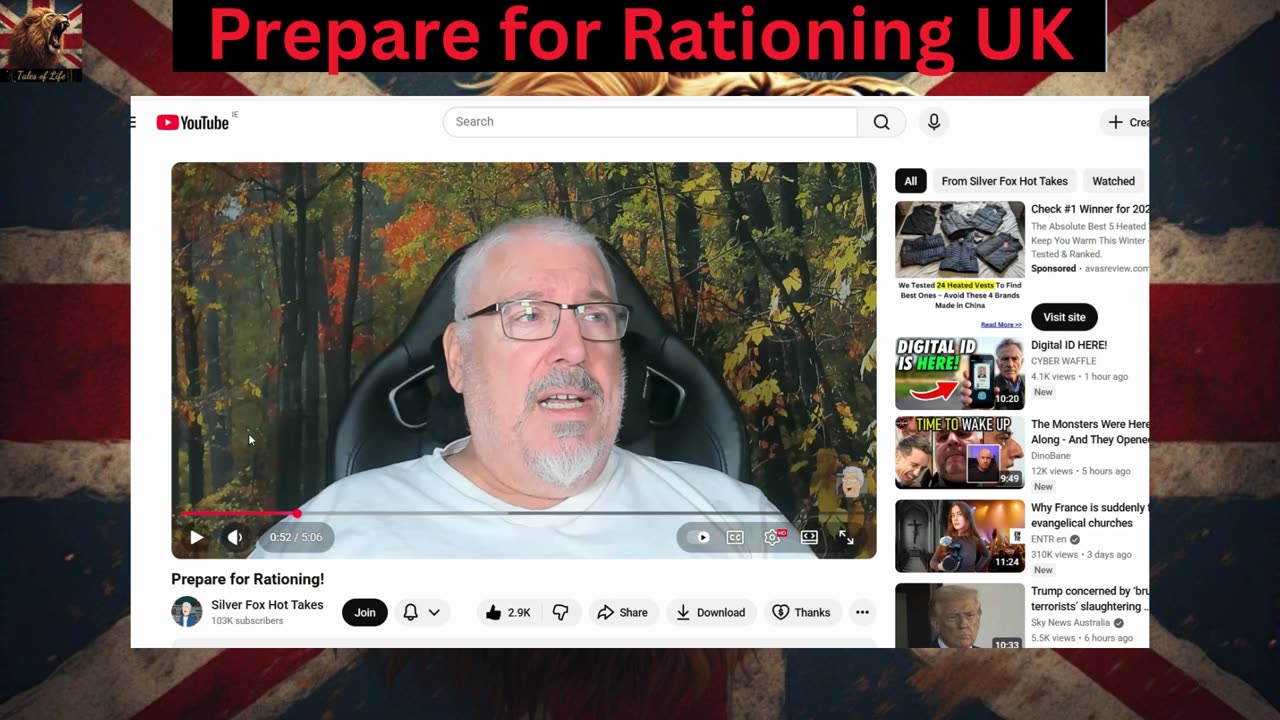Viewport: 1280px width, 720px height.
Task: Click the avasreview.com sponsored link
Action: (x=1115, y=269)
